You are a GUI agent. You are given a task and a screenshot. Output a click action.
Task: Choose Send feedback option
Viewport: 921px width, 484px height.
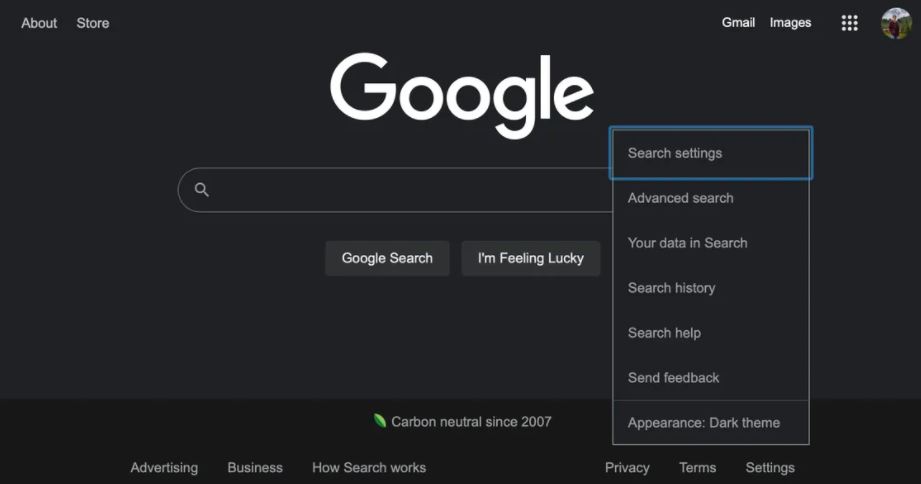tap(673, 378)
